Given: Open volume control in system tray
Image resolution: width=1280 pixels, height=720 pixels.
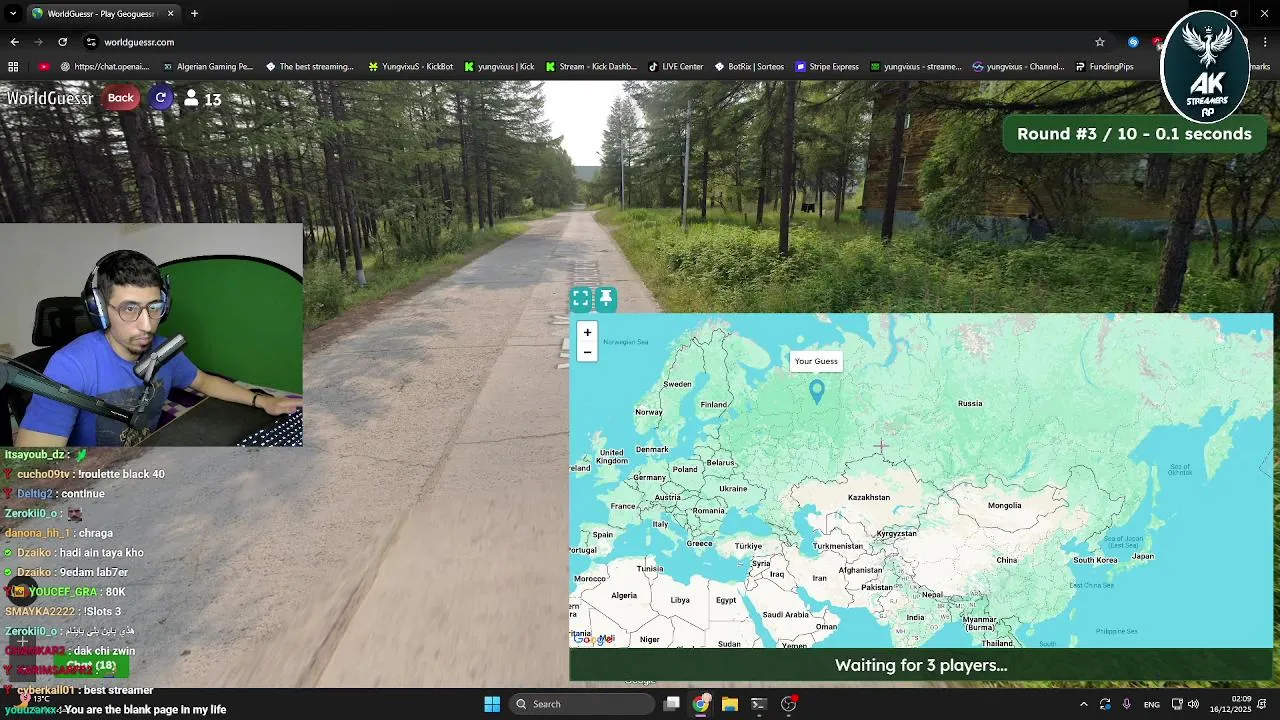Looking at the screenshot, I should click(1193, 704).
